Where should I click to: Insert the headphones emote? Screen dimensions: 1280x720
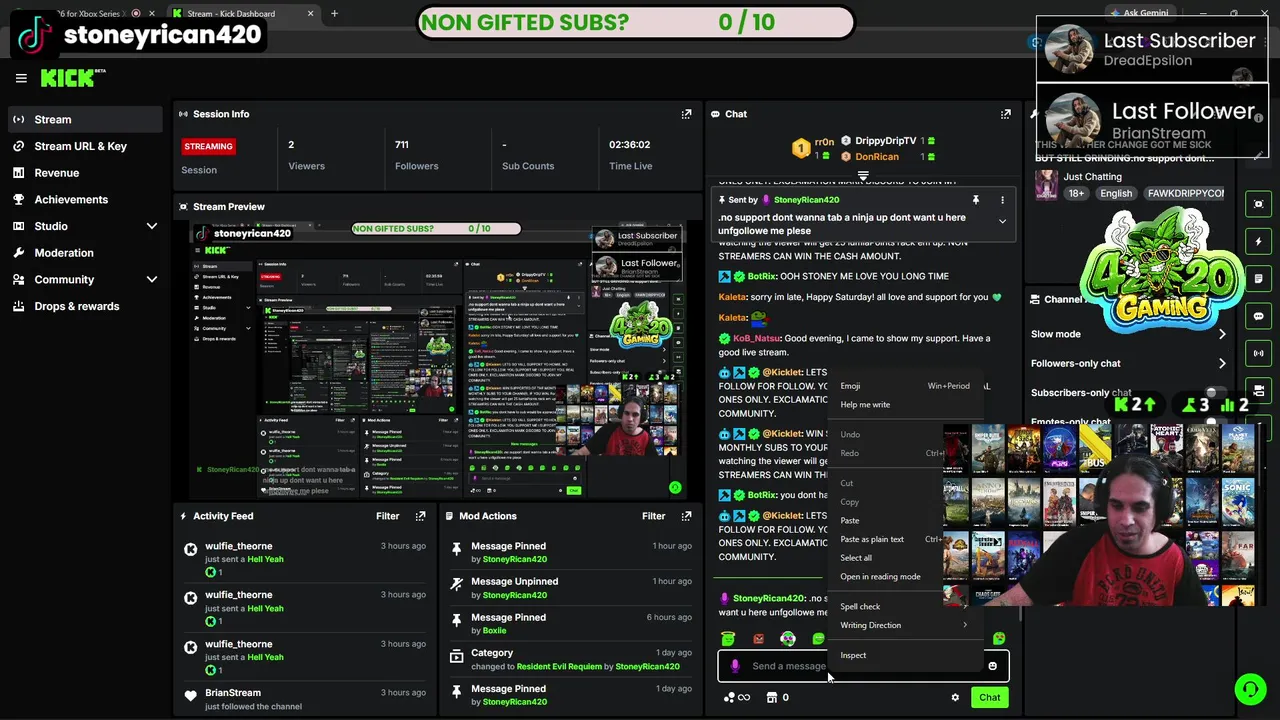[788, 639]
